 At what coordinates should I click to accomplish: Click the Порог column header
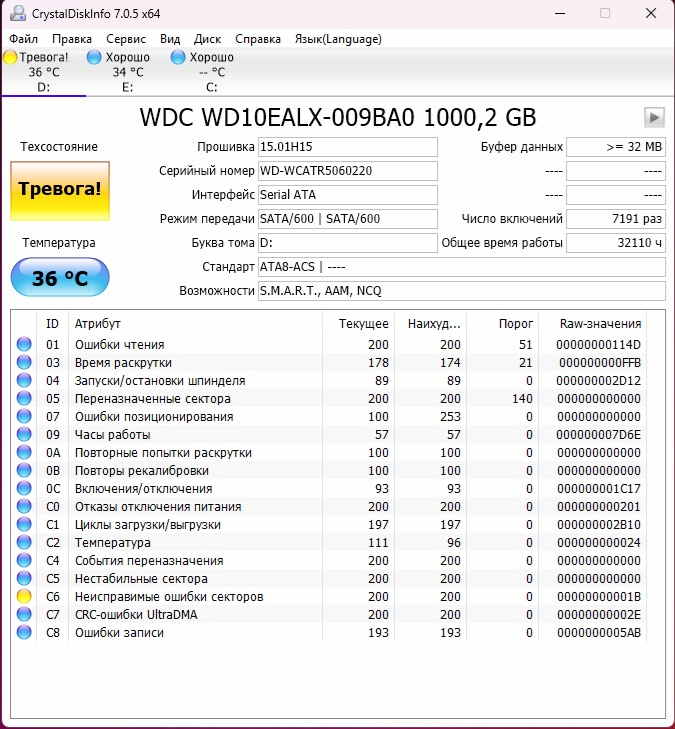click(503, 324)
